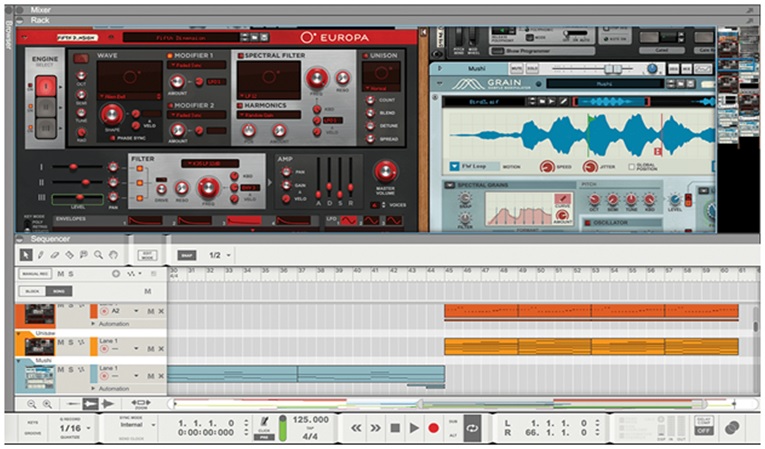Click the Europa Filter Freq knob
The image size is (765, 449).
208,187
